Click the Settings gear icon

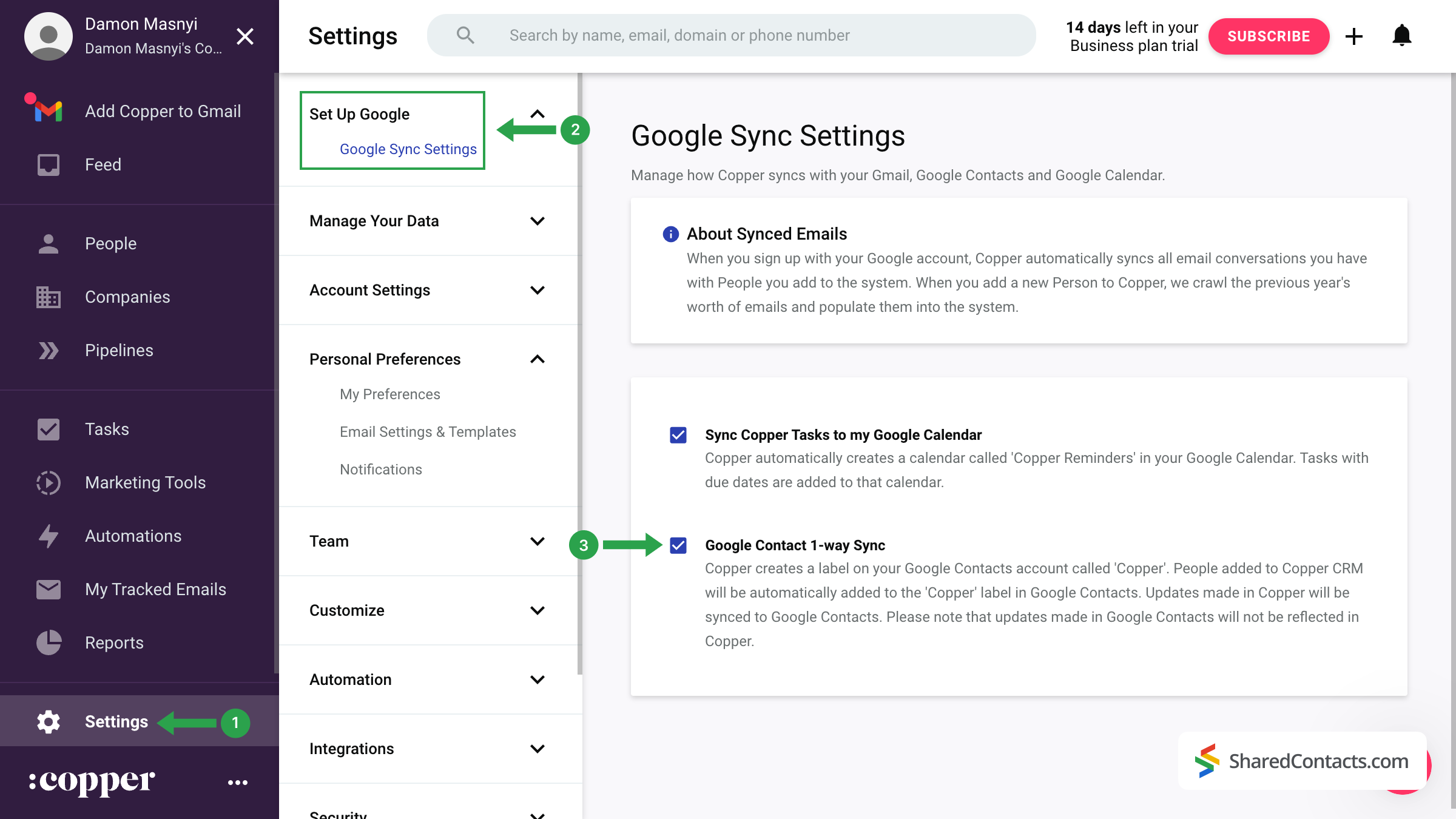point(49,722)
